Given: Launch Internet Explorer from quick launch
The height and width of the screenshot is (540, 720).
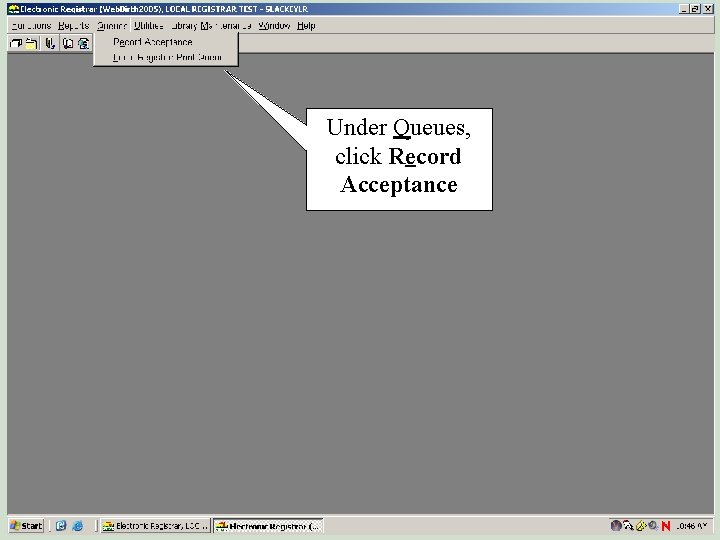Looking at the screenshot, I should point(78,526).
